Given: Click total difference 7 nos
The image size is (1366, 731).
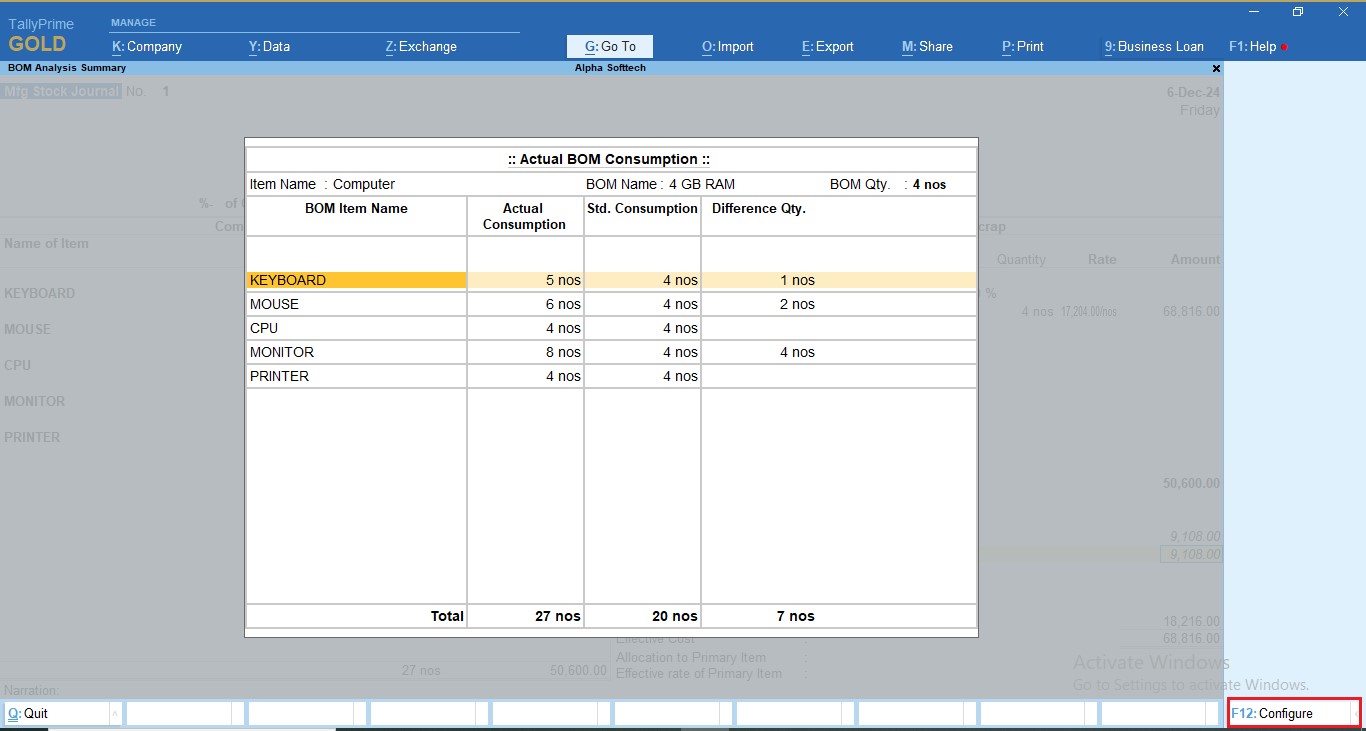Looking at the screenshot, I should coord(796,616).
